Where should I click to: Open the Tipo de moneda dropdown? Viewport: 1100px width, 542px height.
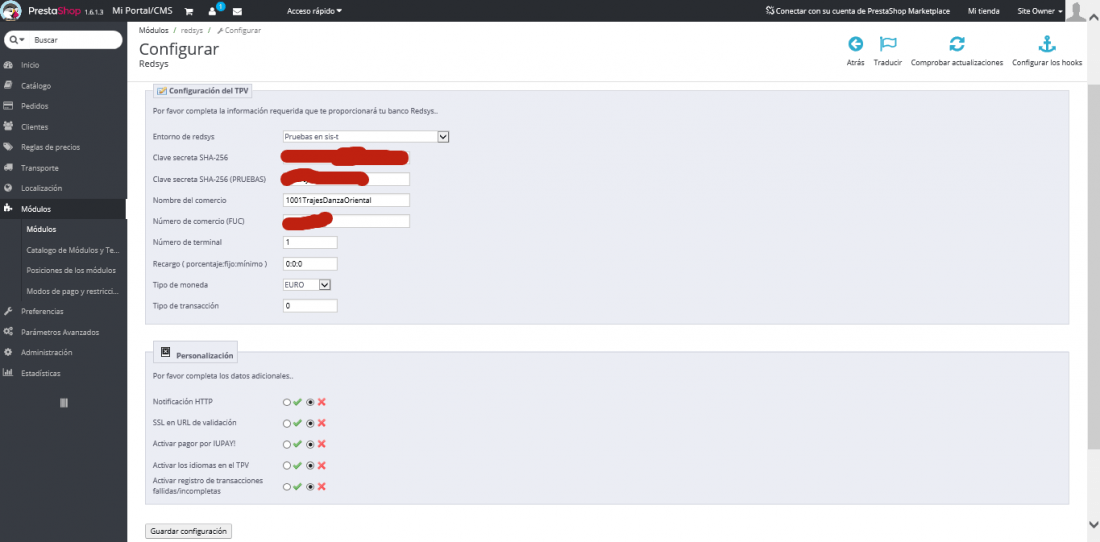(x=307, y=285)
